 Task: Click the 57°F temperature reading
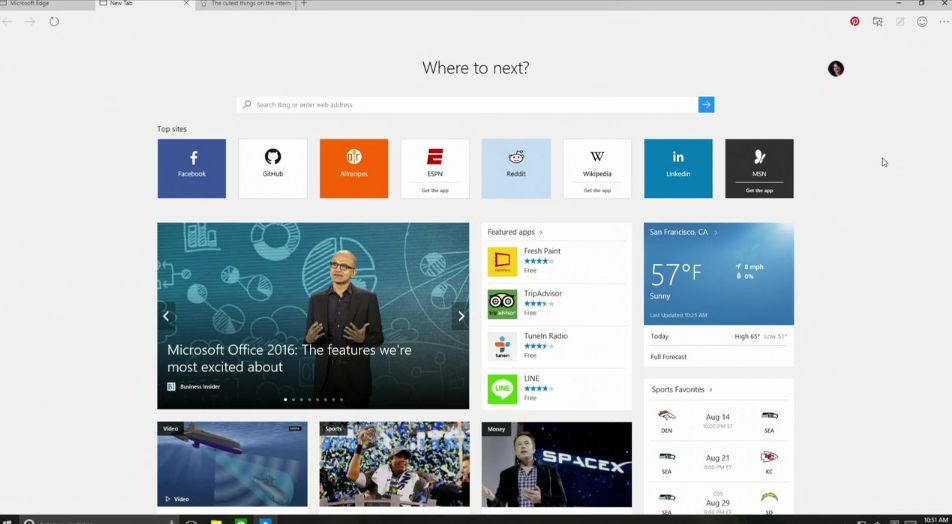point(676,274)
